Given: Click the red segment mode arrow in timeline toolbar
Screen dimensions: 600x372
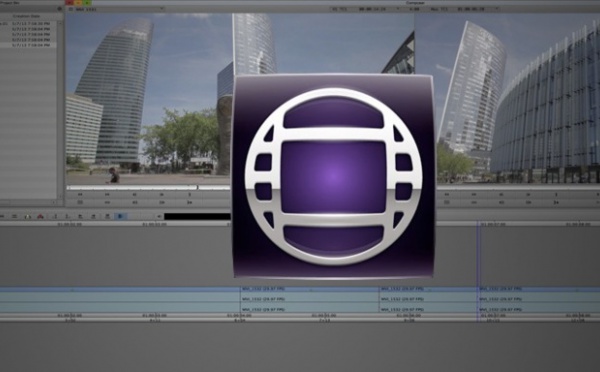Looking at the screenshot, I should 40,217.
